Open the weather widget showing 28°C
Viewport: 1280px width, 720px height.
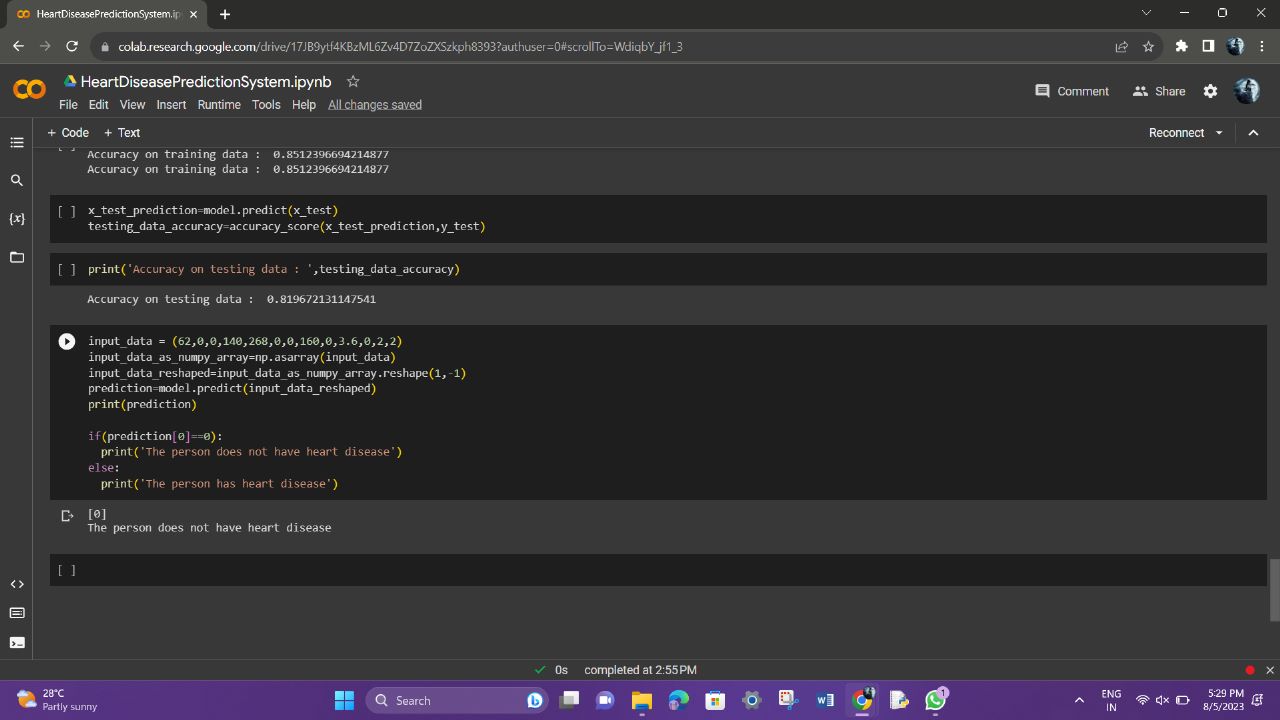tap(58, 699)
